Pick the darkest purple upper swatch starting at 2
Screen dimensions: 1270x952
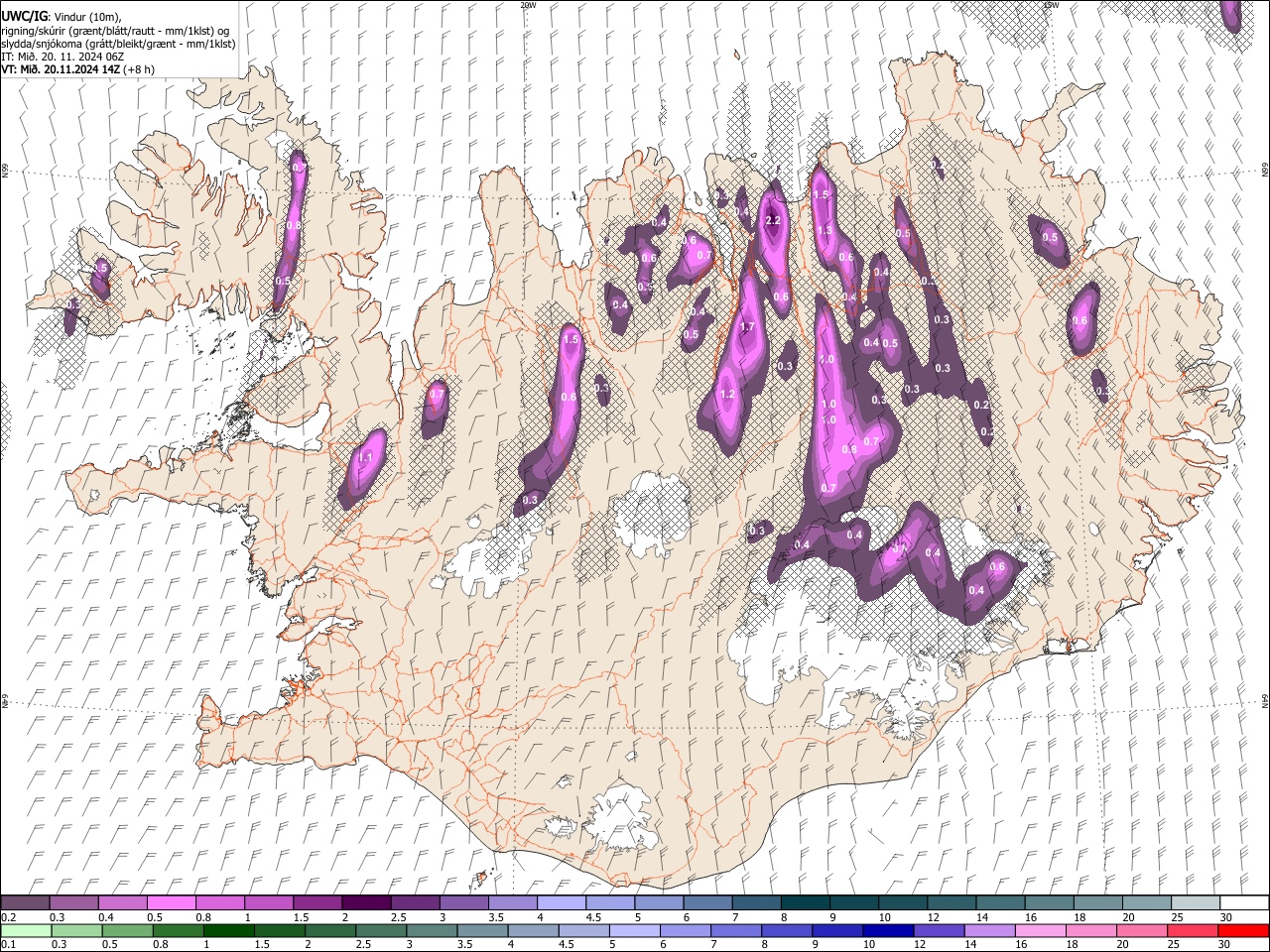pos(365,902)
